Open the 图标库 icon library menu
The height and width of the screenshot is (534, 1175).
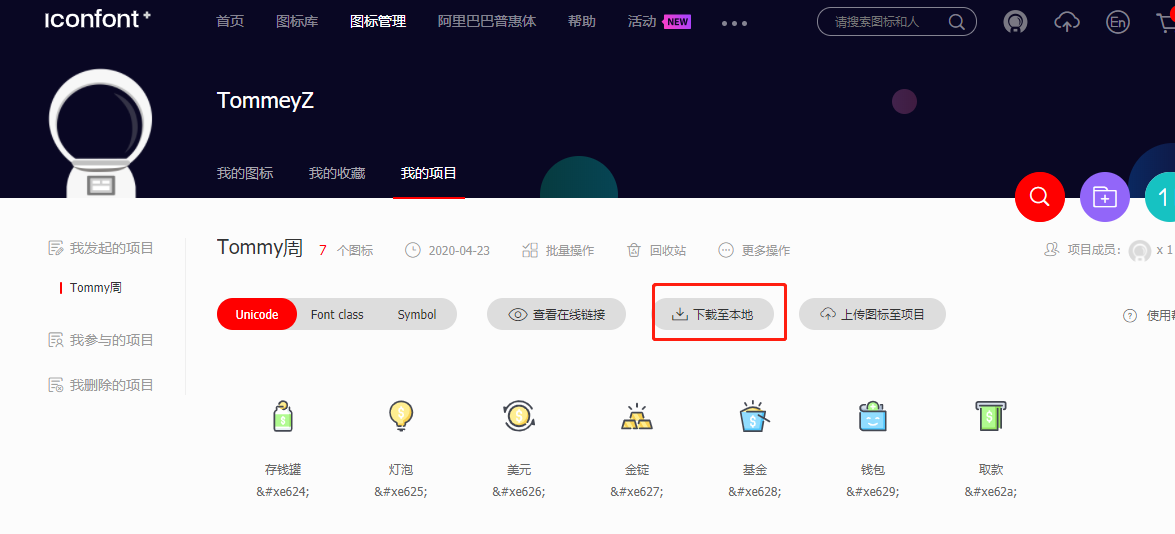click(297, 22)
